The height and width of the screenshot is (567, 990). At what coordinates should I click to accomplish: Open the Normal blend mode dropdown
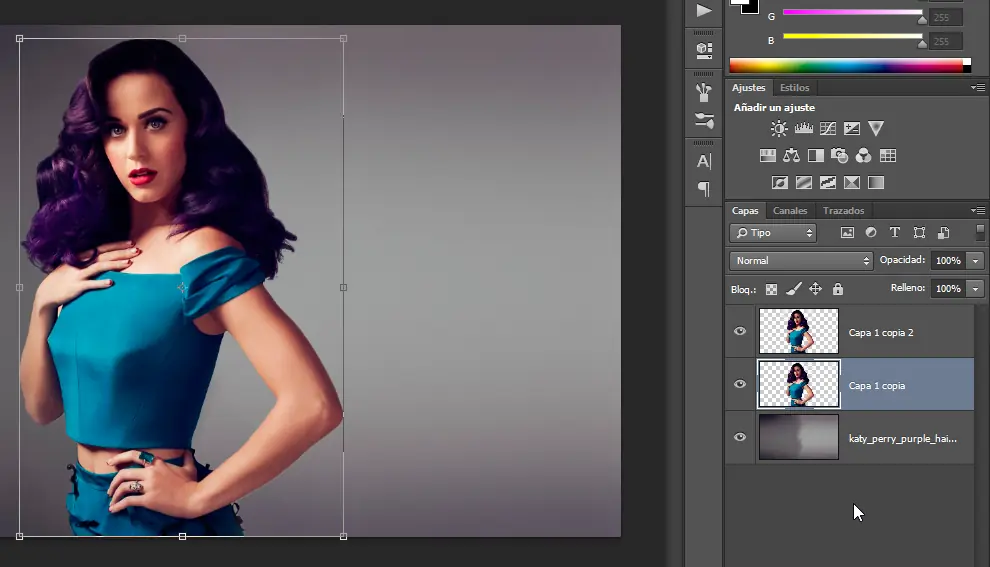[x=801, y=260]
